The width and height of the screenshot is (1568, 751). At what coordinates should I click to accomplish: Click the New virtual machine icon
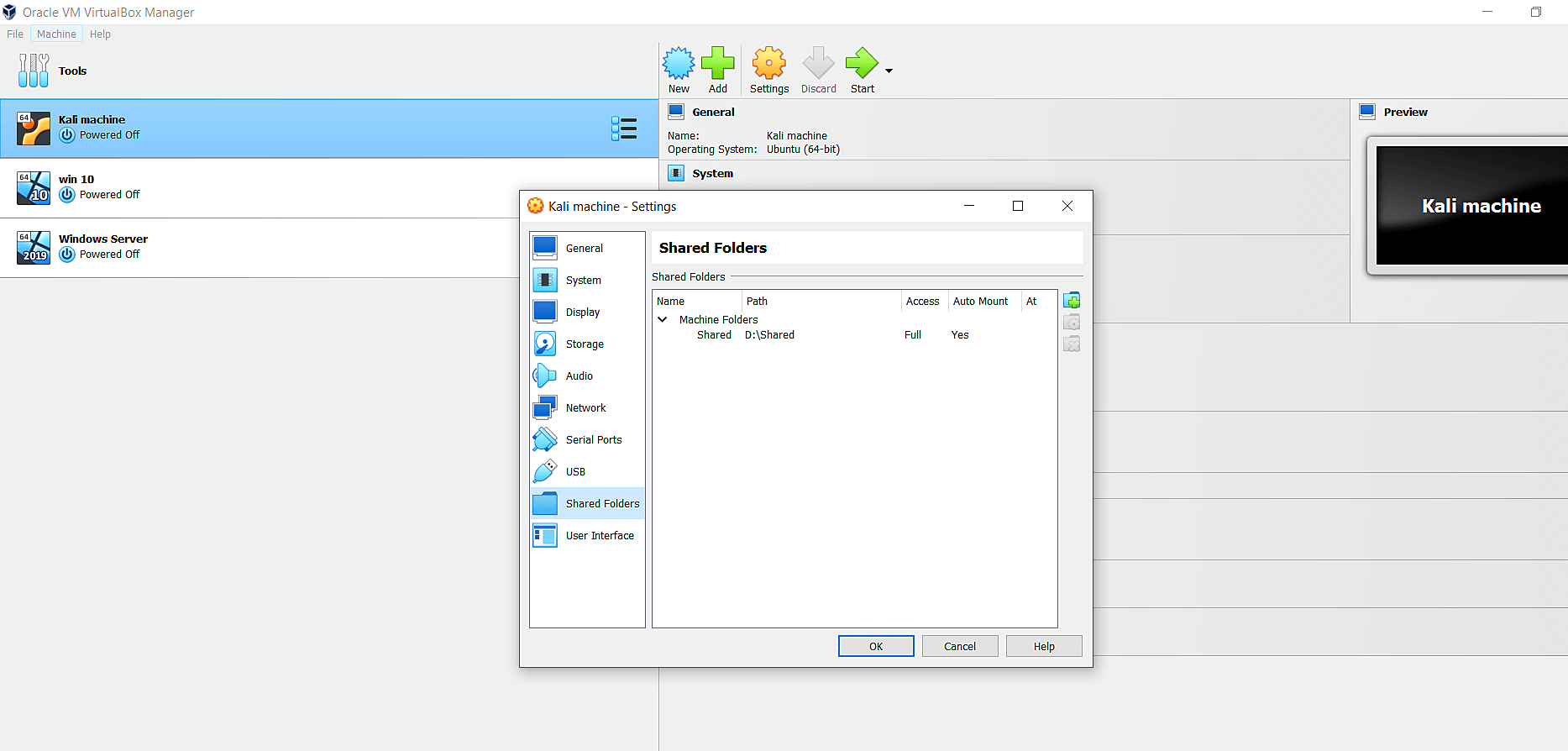pyautogui.click(x=679, y=63)
